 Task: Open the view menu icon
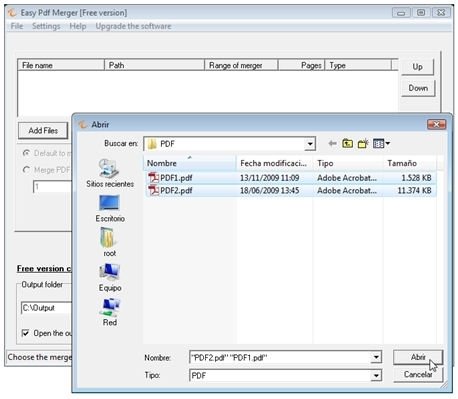coord(381,144)
